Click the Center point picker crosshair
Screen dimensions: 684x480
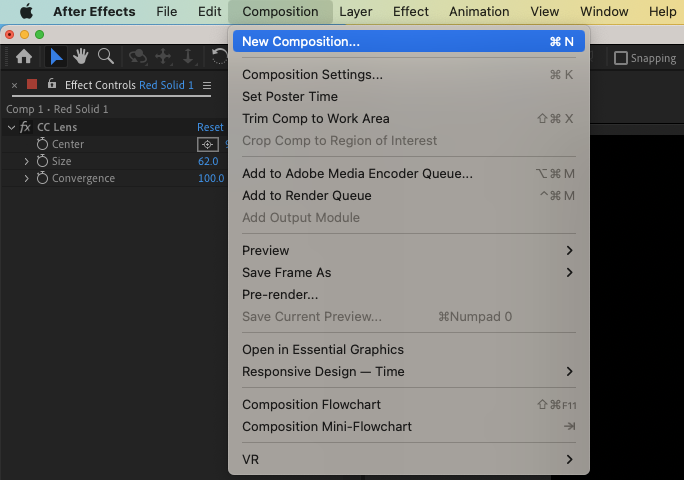(x=208, y=144)
